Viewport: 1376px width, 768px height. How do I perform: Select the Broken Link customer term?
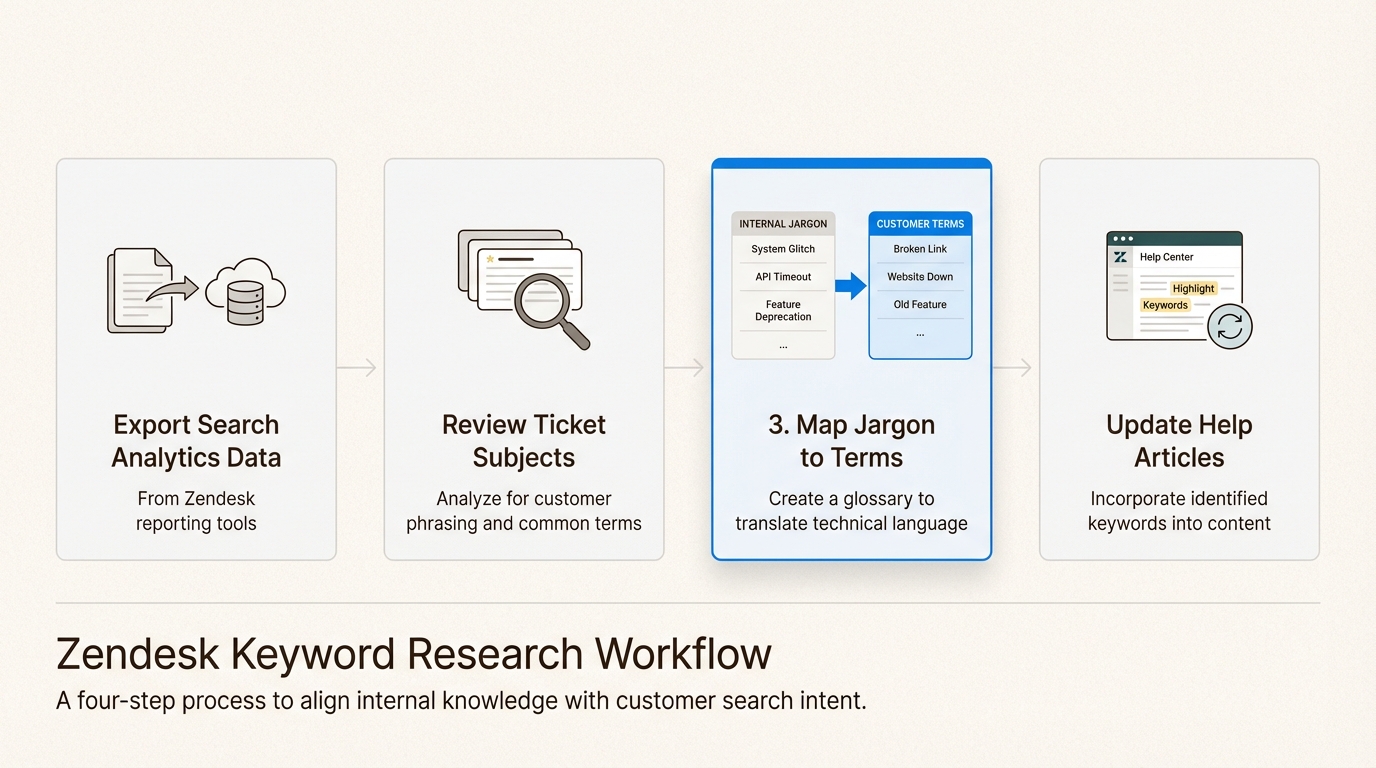pos(919,248)
